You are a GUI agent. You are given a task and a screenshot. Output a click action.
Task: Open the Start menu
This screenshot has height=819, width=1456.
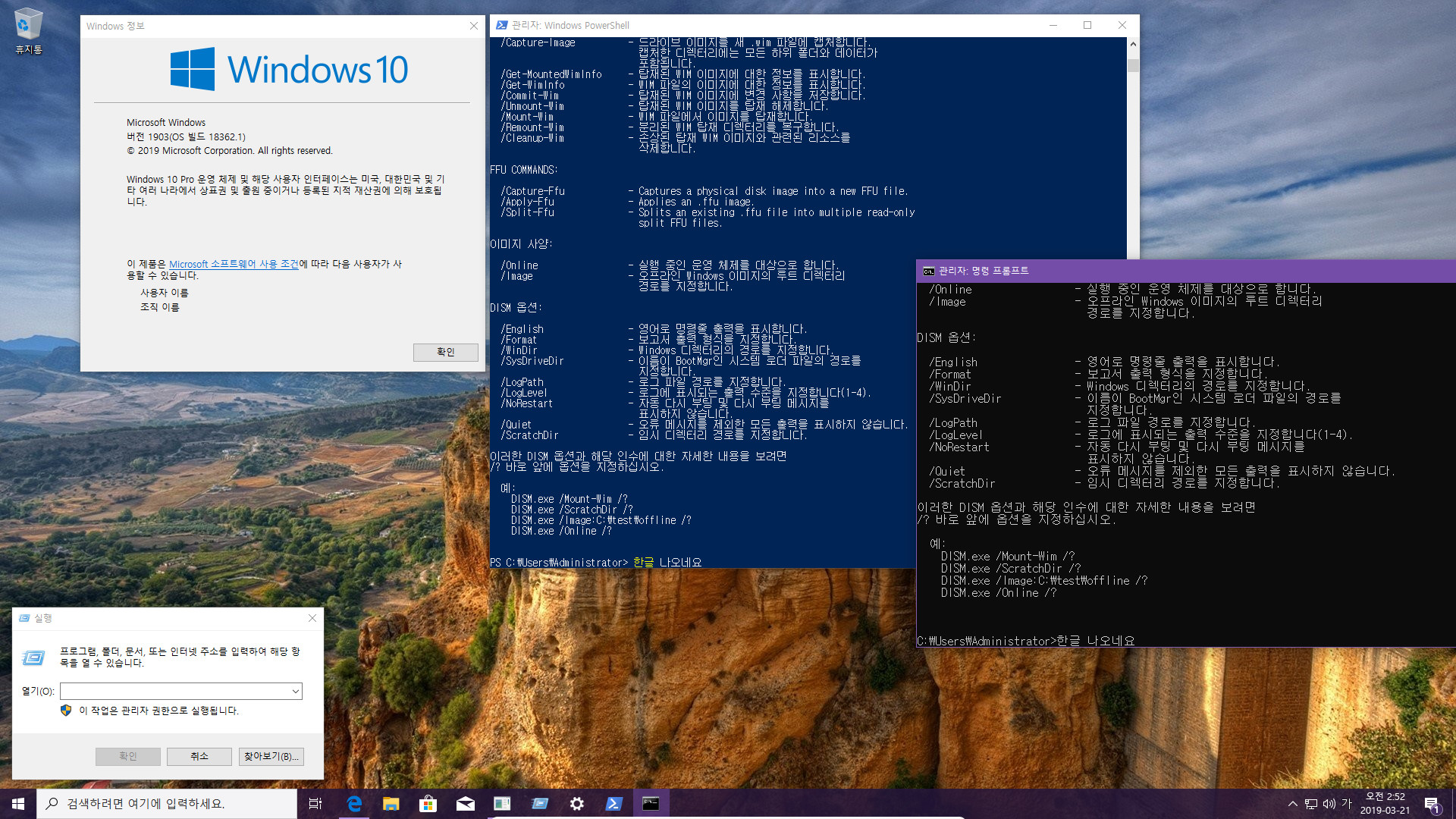tap(18, 803)
